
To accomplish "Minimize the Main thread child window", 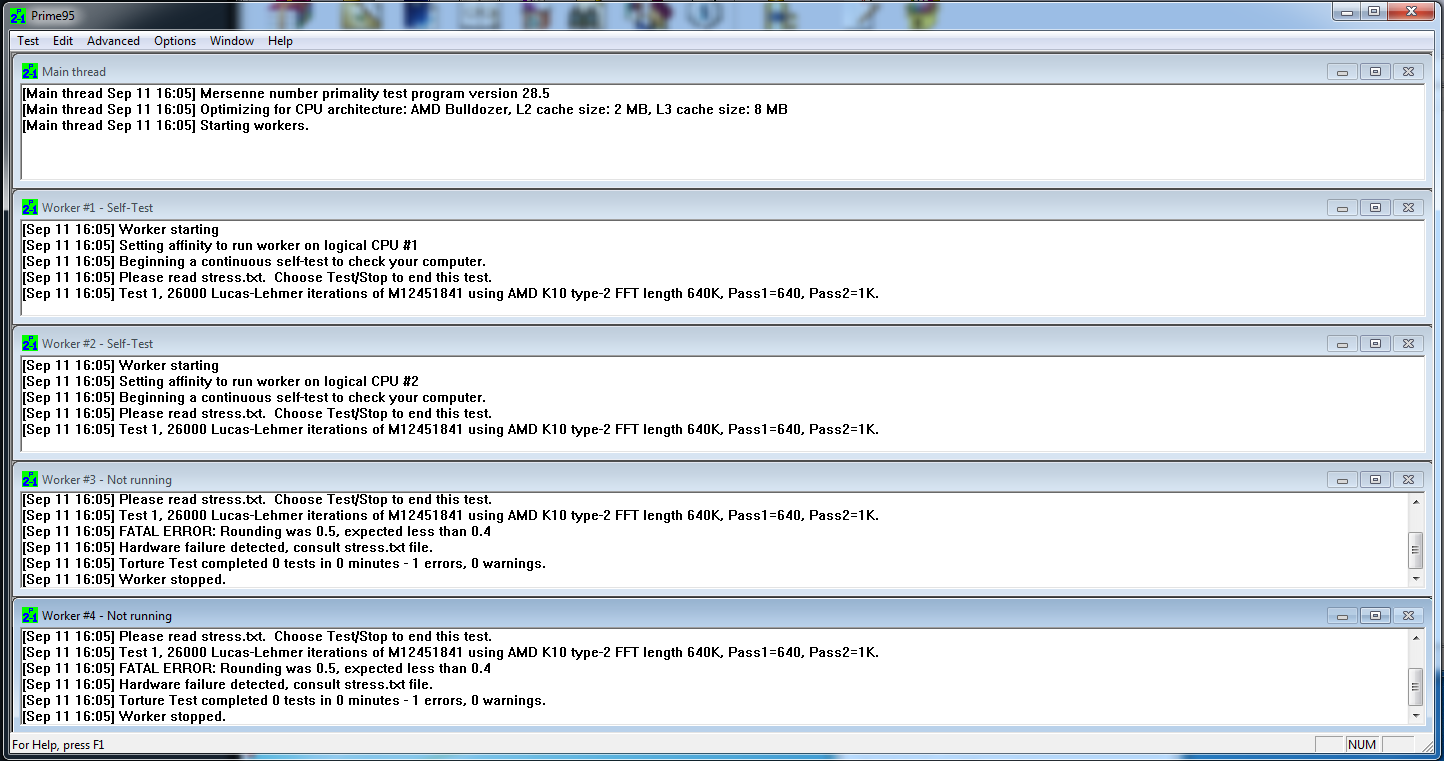I will coord(1342,72).
